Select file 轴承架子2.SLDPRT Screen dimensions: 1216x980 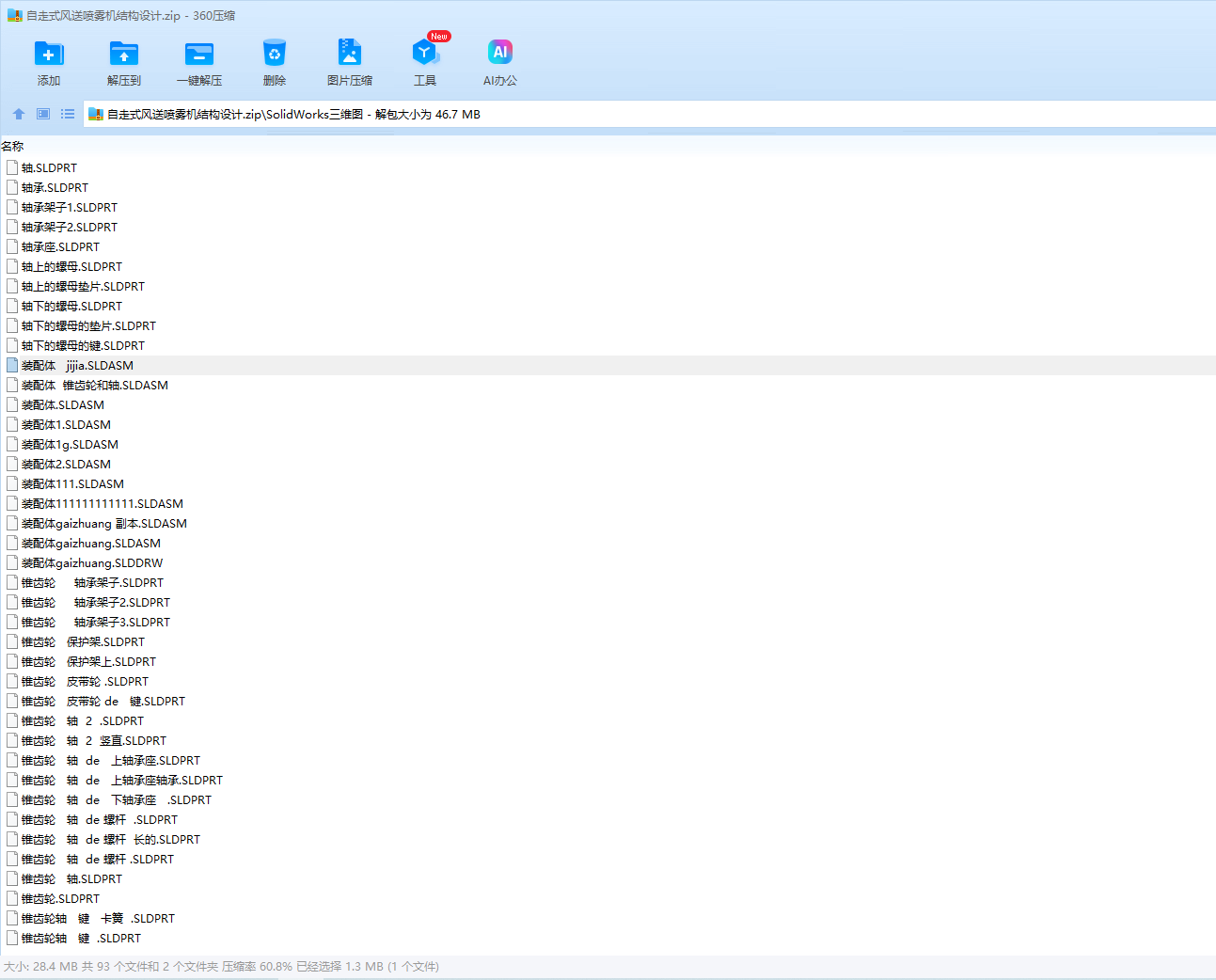pos(70,227)
